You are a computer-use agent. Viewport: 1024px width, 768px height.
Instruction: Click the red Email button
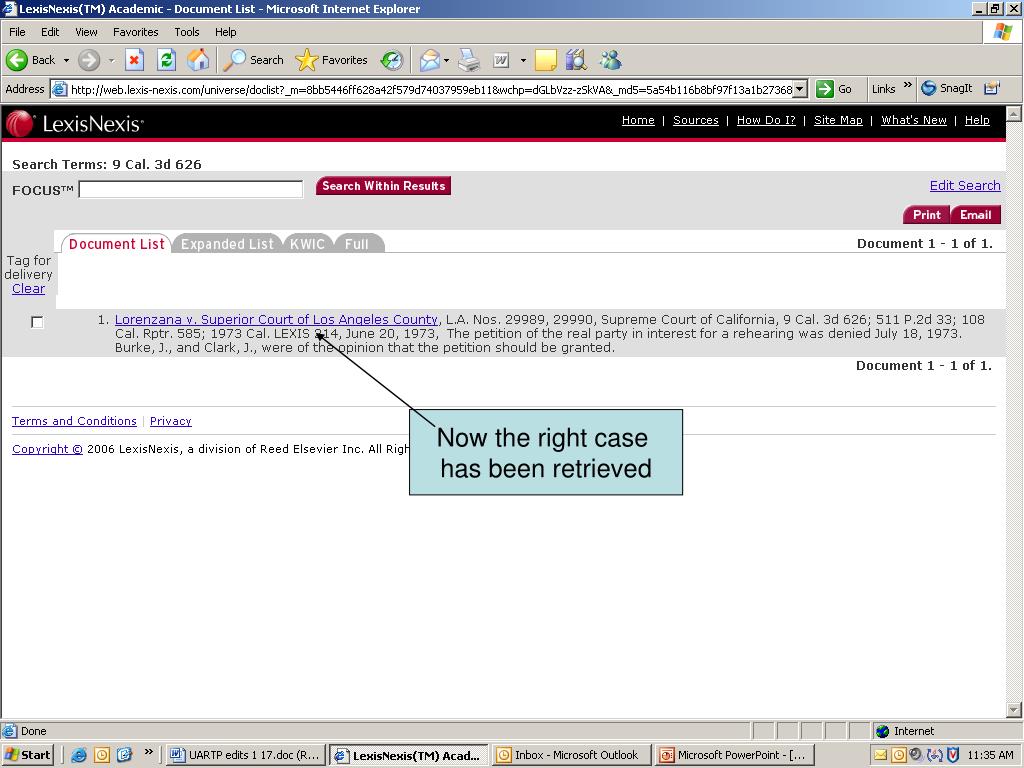976,215
